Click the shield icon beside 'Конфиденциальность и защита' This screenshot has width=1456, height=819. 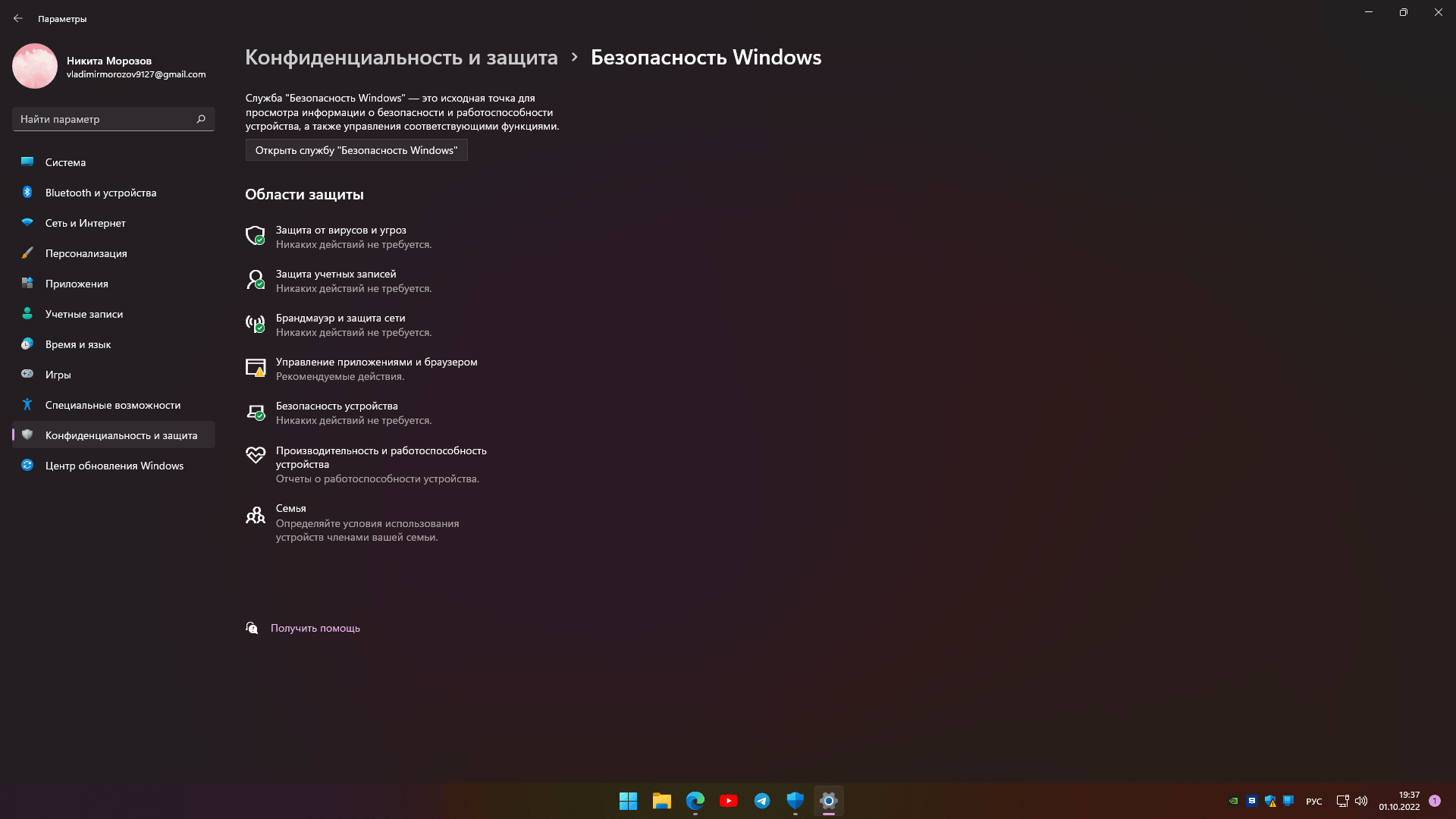(27, 435)
